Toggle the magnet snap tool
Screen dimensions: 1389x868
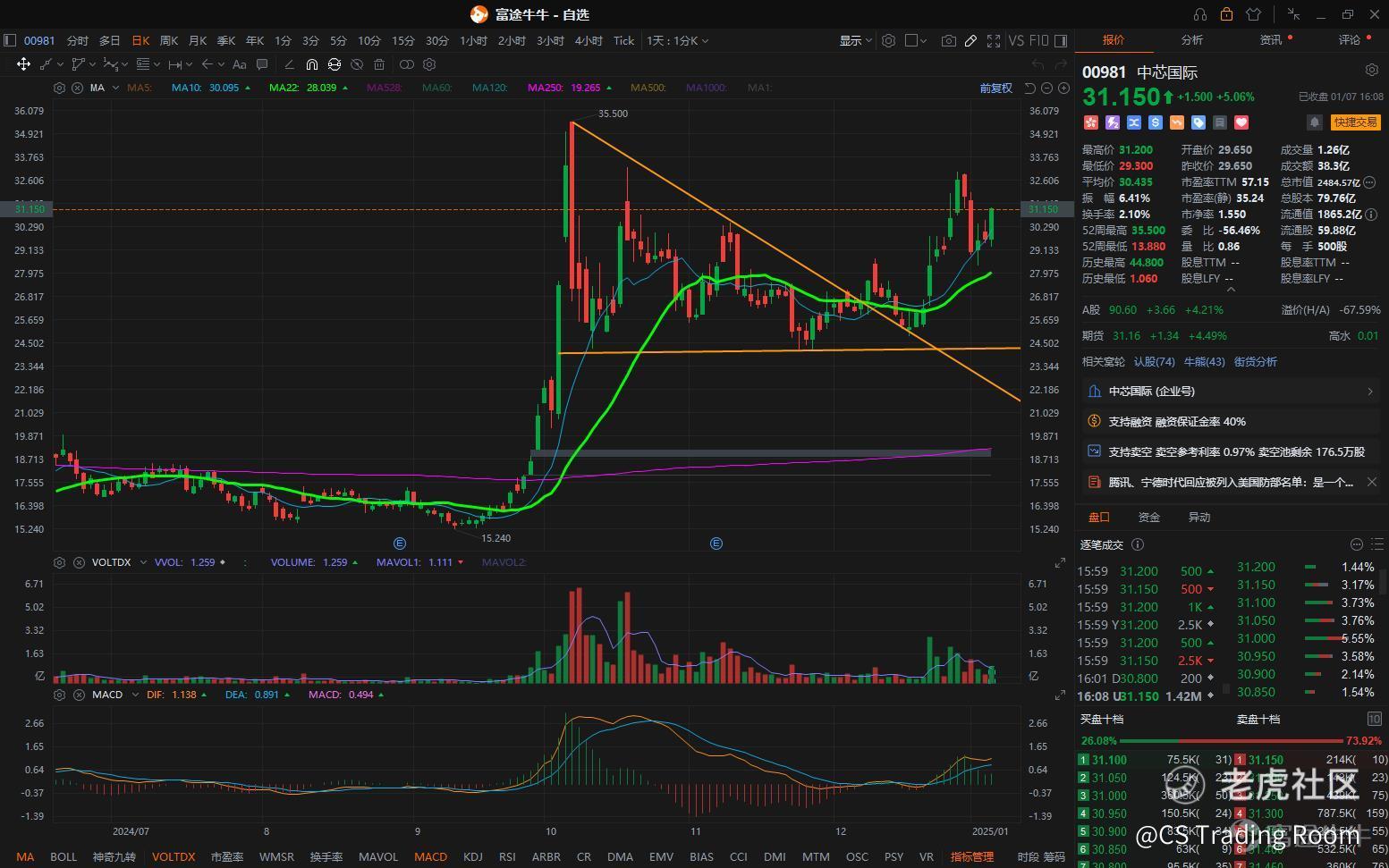tap(311, 64)
